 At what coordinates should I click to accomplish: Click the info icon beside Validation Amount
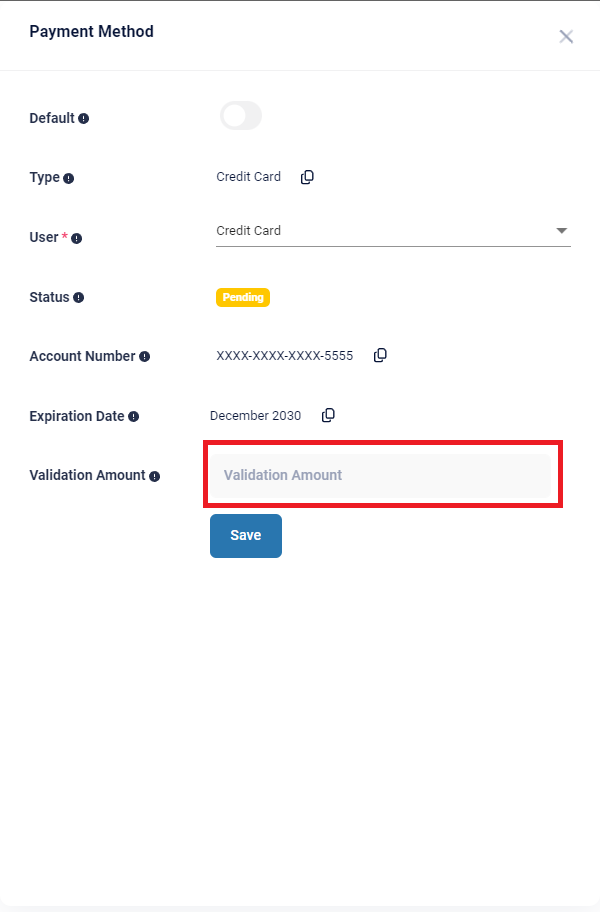tap(155, 476)
